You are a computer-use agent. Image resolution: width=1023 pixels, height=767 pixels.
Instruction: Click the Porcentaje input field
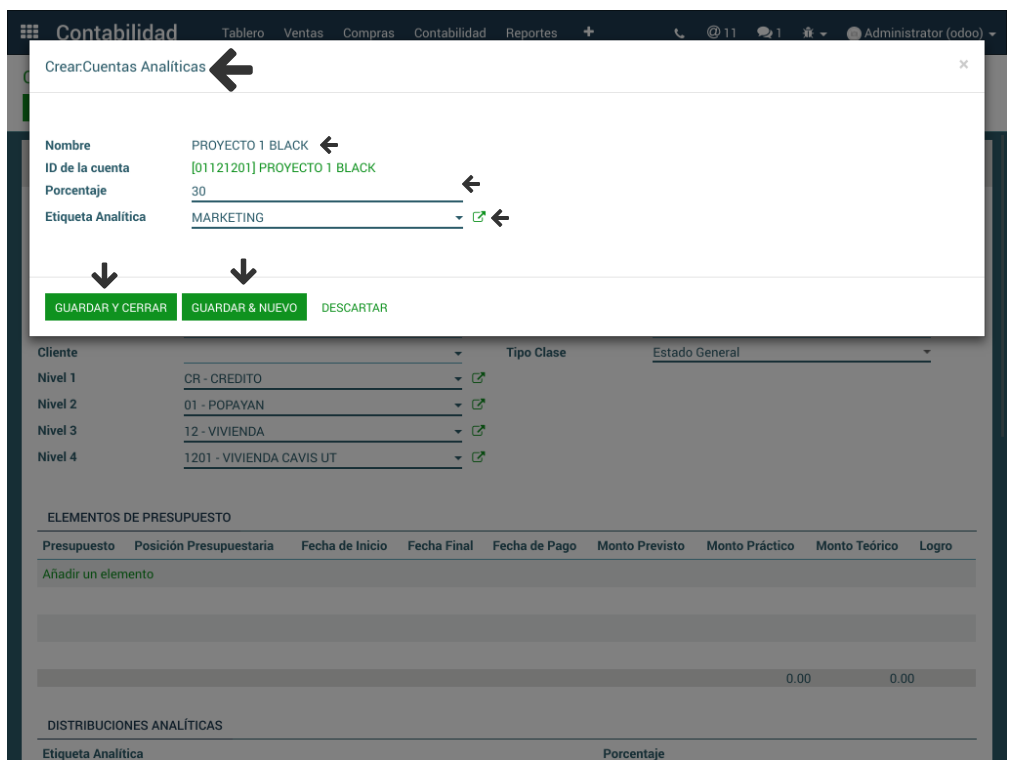325,191
